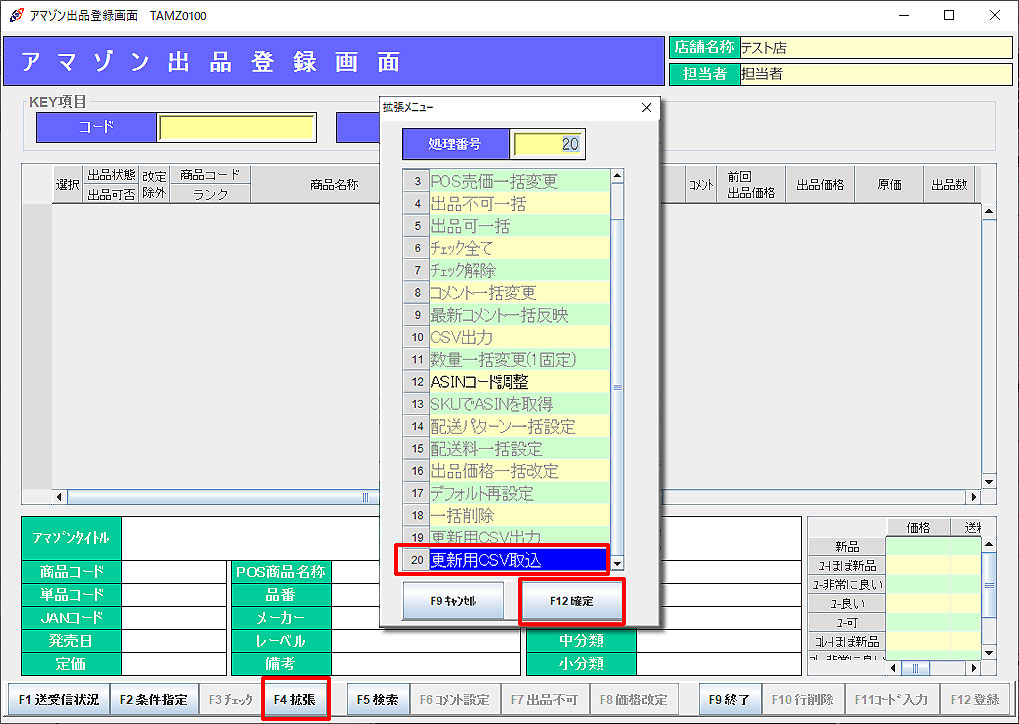Select menu item 20 更新用CSV取込
The width and height of the screenshot is (1019, 724).
click(518, 560)
